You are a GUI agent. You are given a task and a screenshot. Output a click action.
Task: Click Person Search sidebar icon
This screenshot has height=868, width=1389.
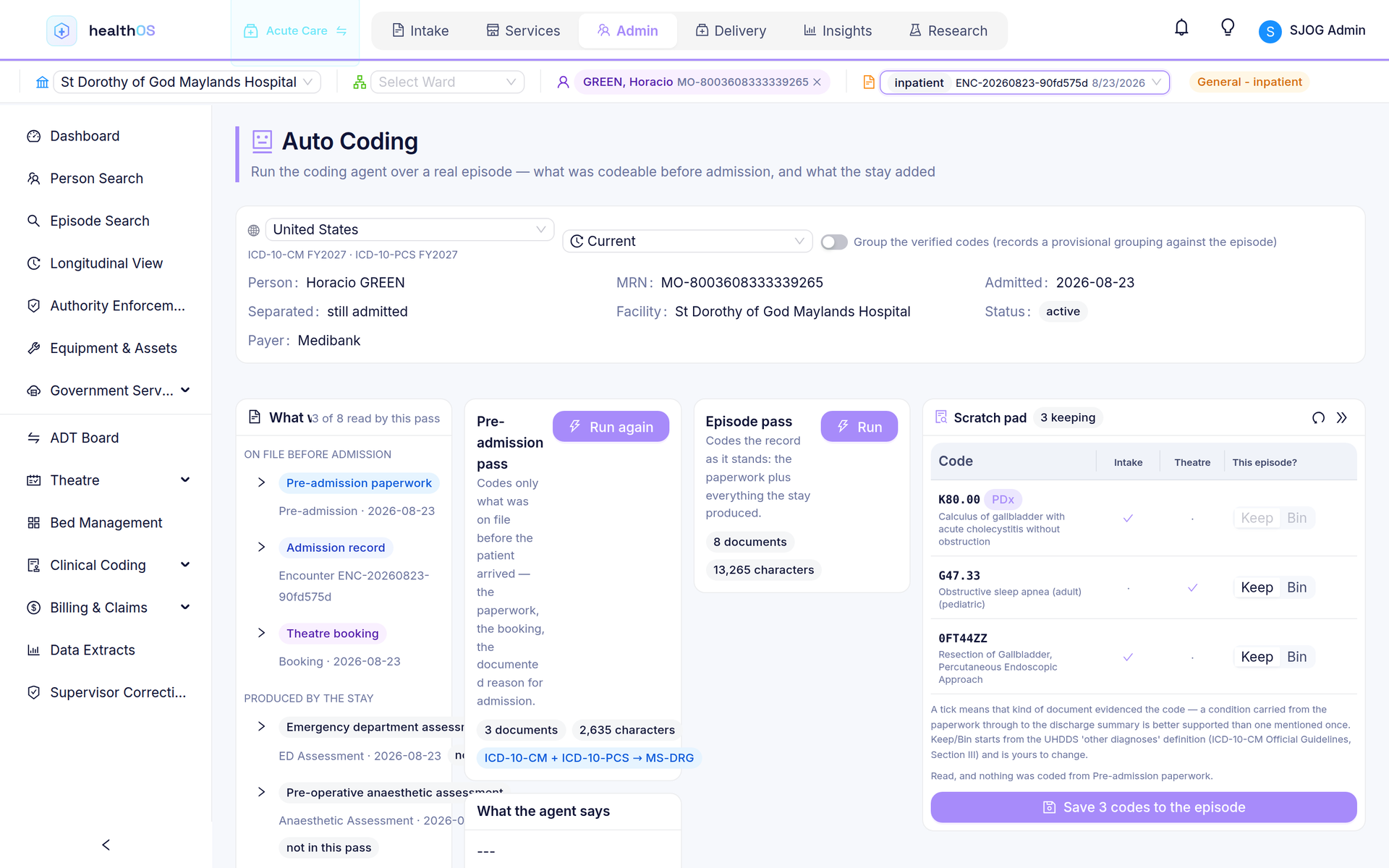pyautogui.click(x=33, y=179)
